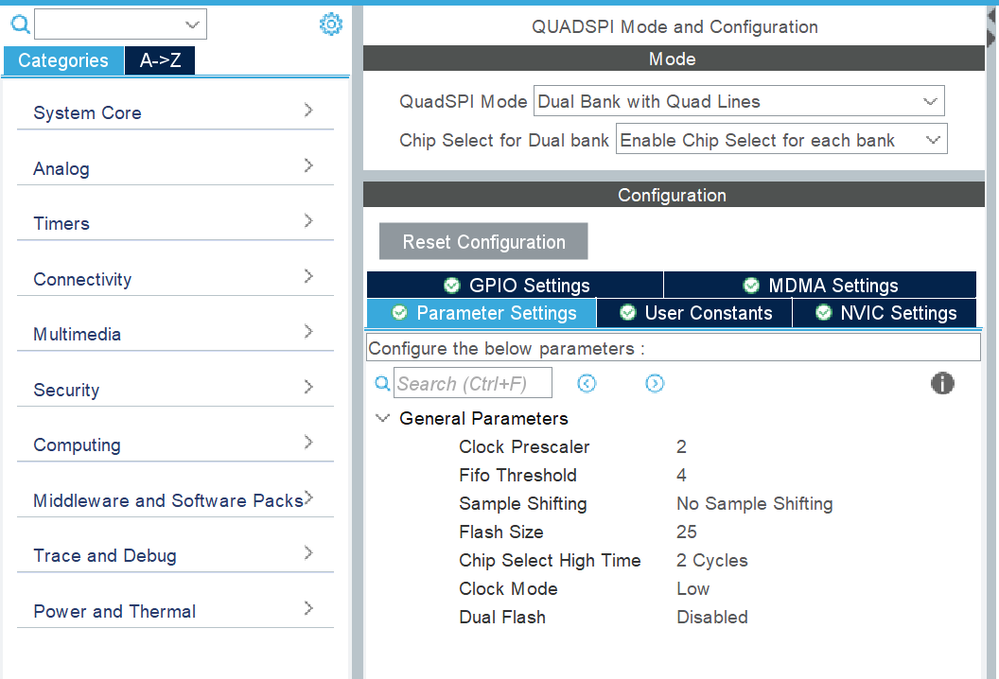The image size is (999, 679).
Task: Open the MDMA Settings tab
Action: [820, 285]
